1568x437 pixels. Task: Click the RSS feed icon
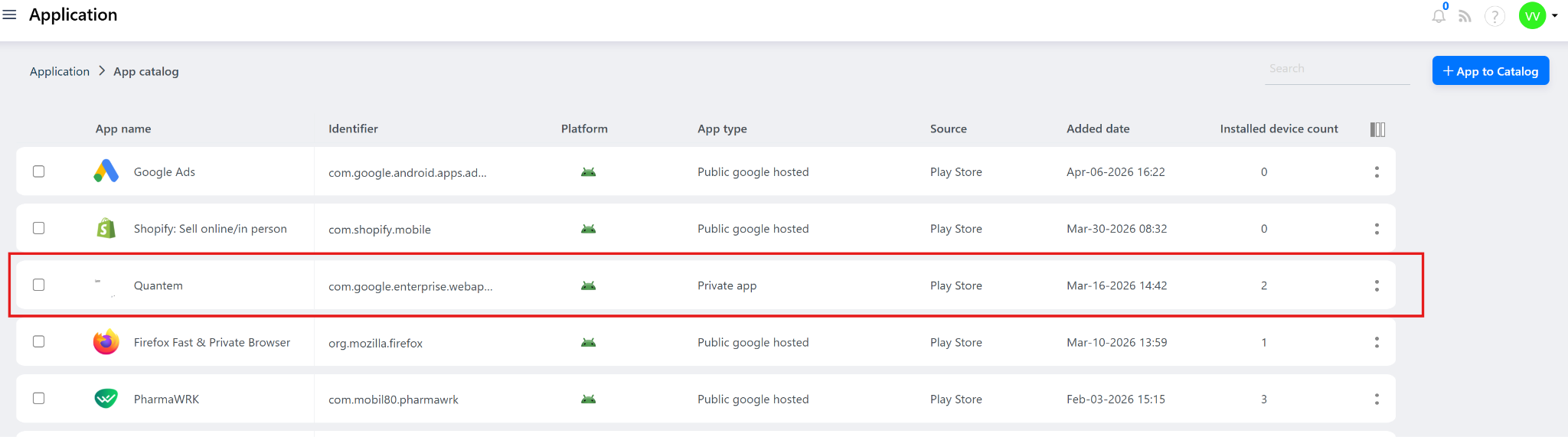(1465, 16)
